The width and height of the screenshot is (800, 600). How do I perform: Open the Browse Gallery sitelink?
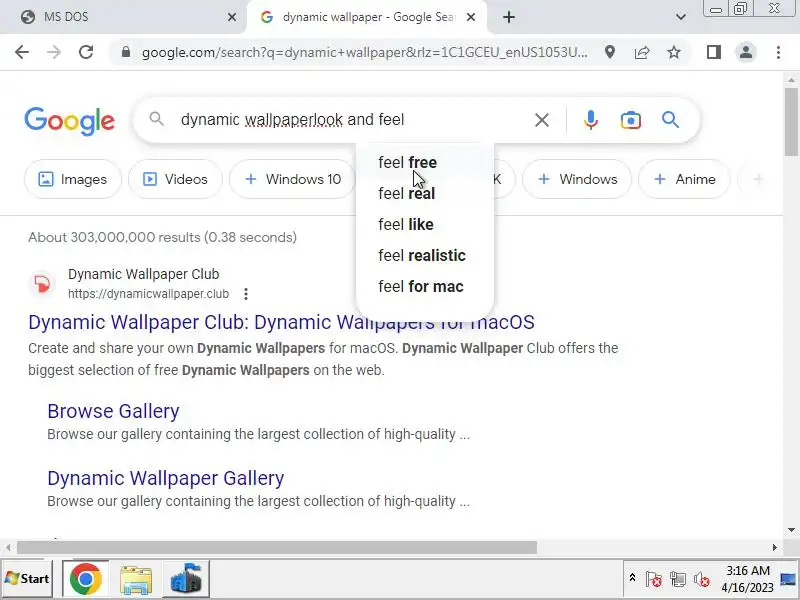pyautogui.click(x=113, y=411)
